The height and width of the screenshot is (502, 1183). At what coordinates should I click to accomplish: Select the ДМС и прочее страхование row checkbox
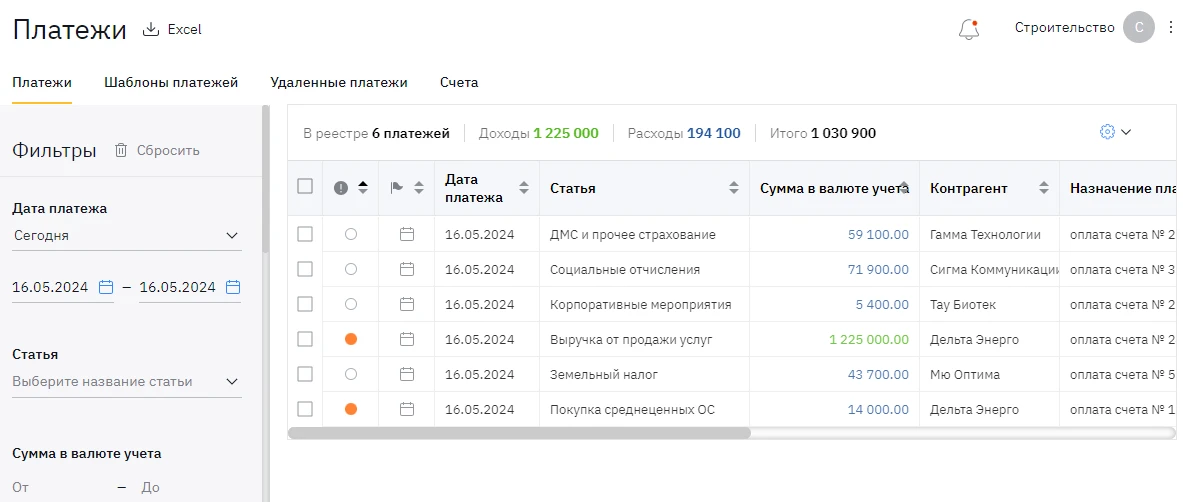point(305,235)
